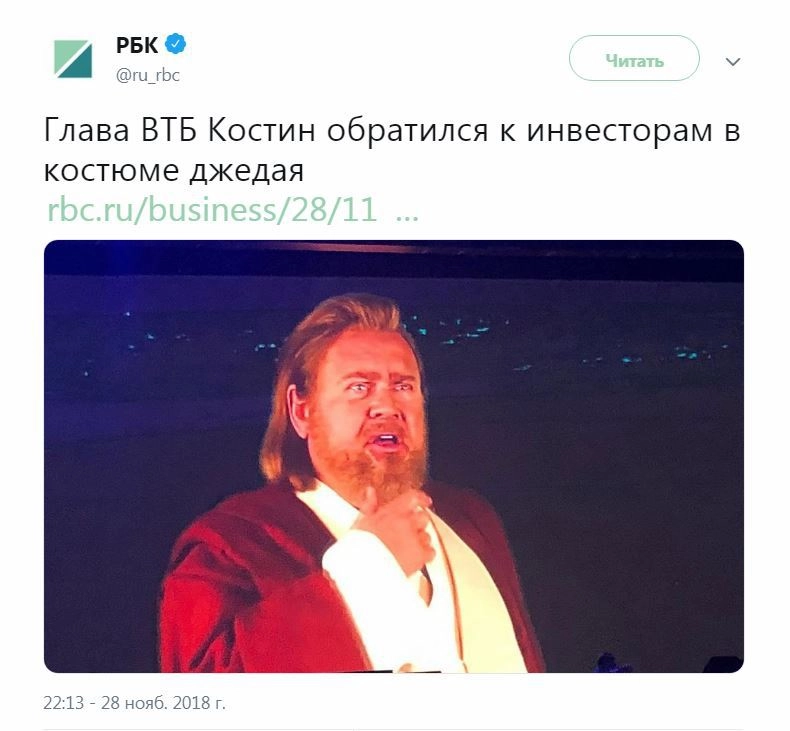Screen dimensions: 790x731
Task: Click the white tunic in the photo
Action: pos(428,589)
